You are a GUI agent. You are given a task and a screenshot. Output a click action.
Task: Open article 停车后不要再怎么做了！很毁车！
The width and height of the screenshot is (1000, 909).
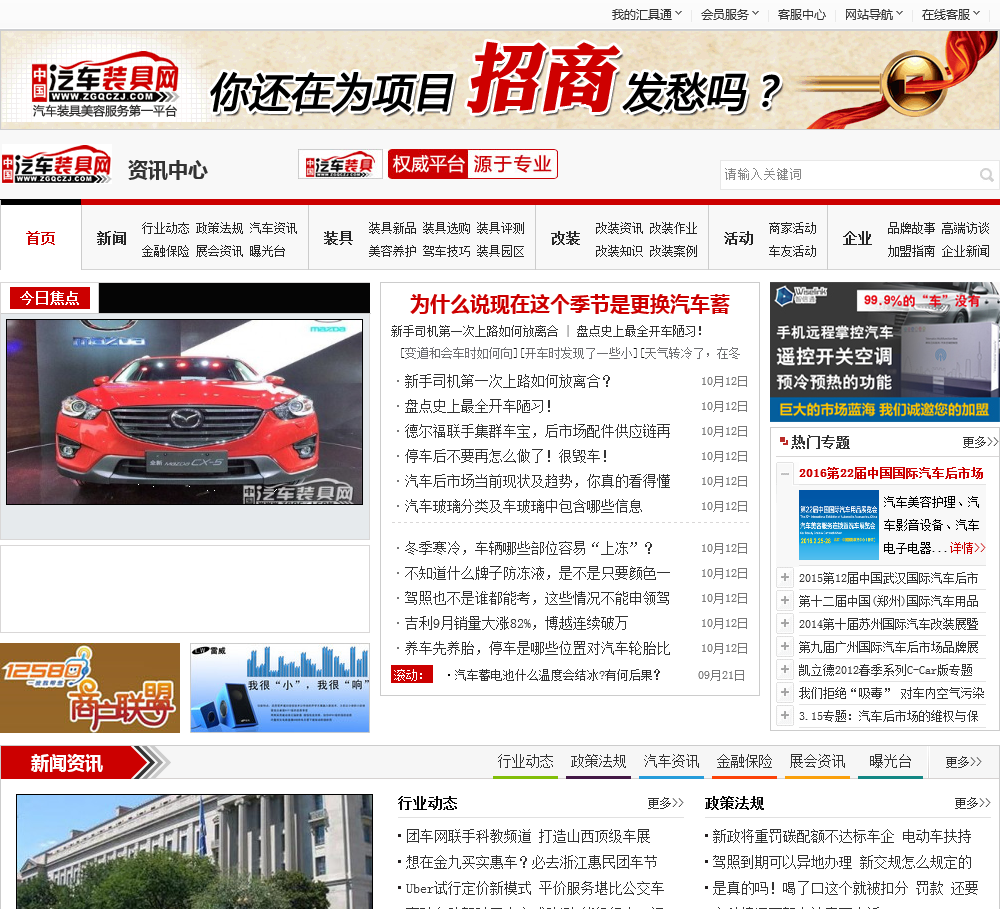507,456
